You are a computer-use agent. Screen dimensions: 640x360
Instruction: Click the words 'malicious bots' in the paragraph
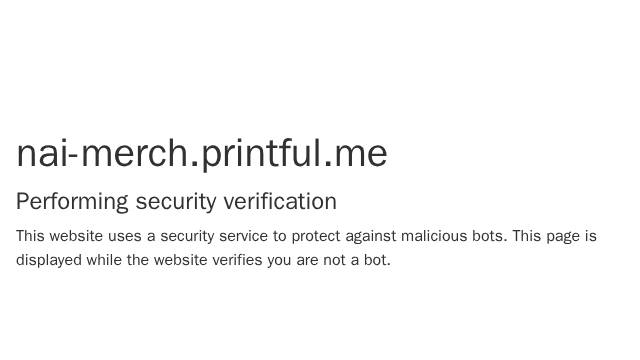click(452, 236)
